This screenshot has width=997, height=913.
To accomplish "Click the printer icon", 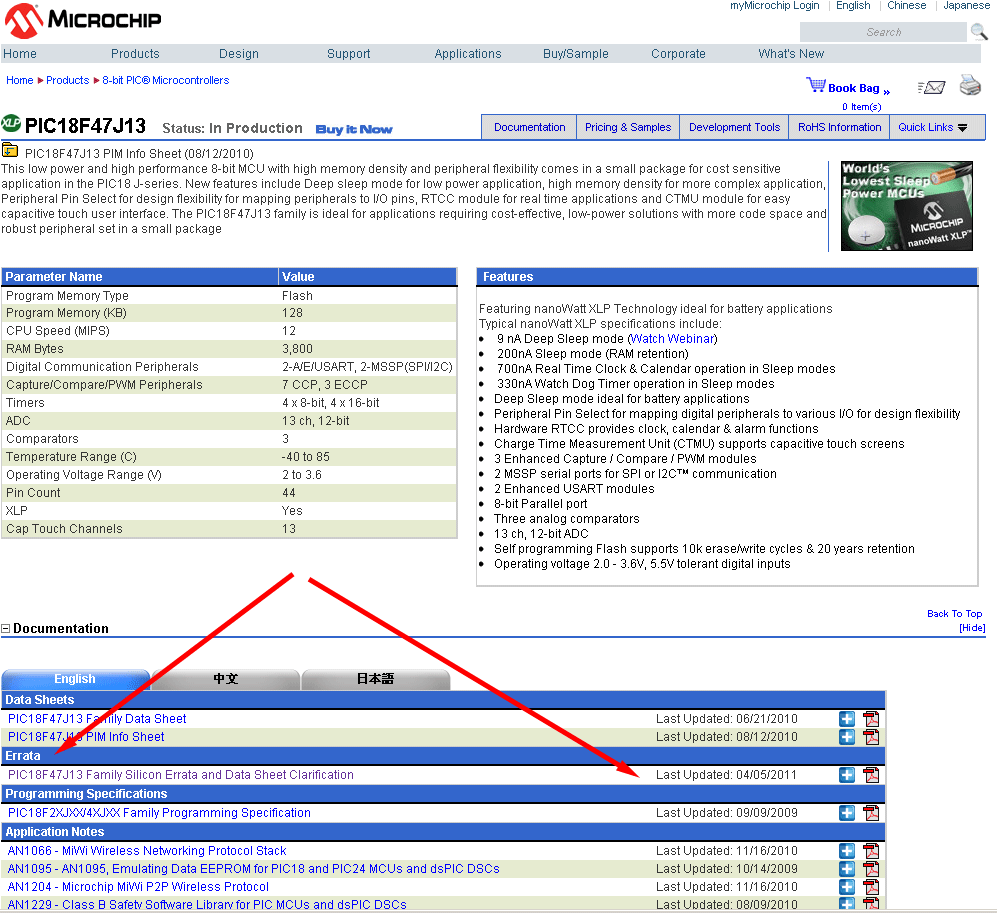I will coord(970,85).
